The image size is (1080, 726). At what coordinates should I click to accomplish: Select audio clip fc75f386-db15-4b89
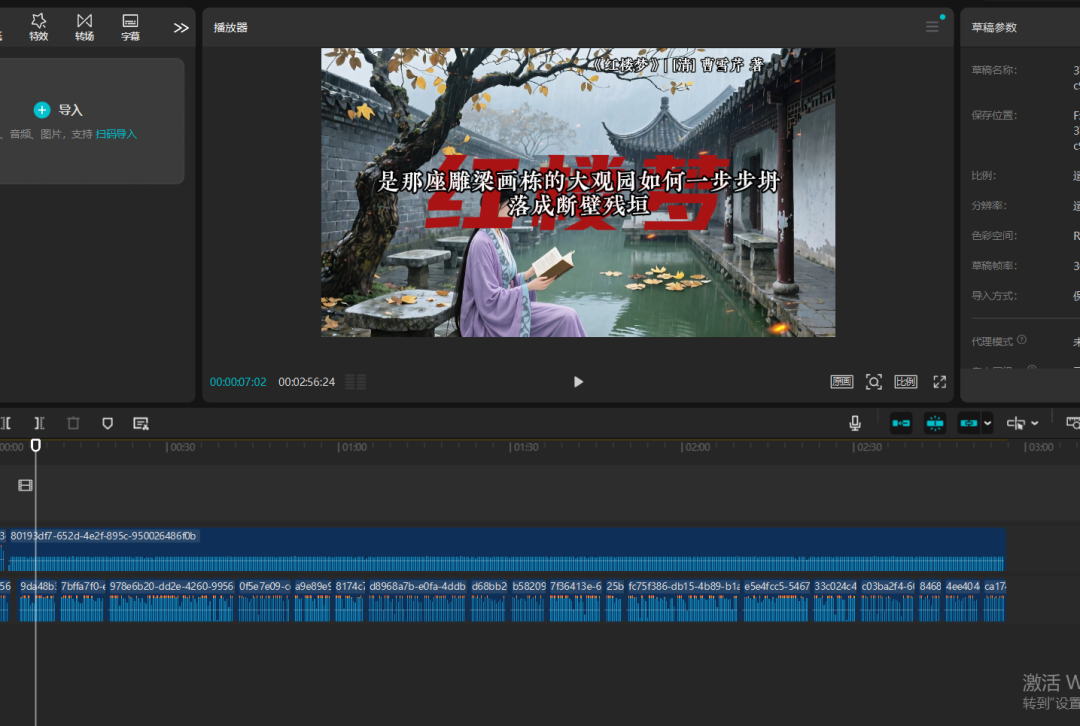(x=683, y=601)
